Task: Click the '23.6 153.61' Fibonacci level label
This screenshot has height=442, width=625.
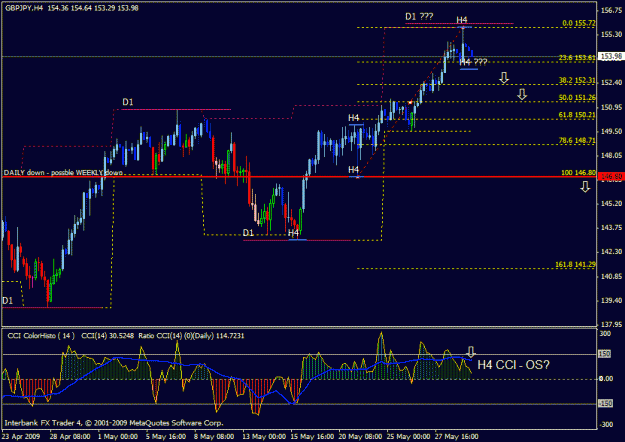Action: click(577, 58)
